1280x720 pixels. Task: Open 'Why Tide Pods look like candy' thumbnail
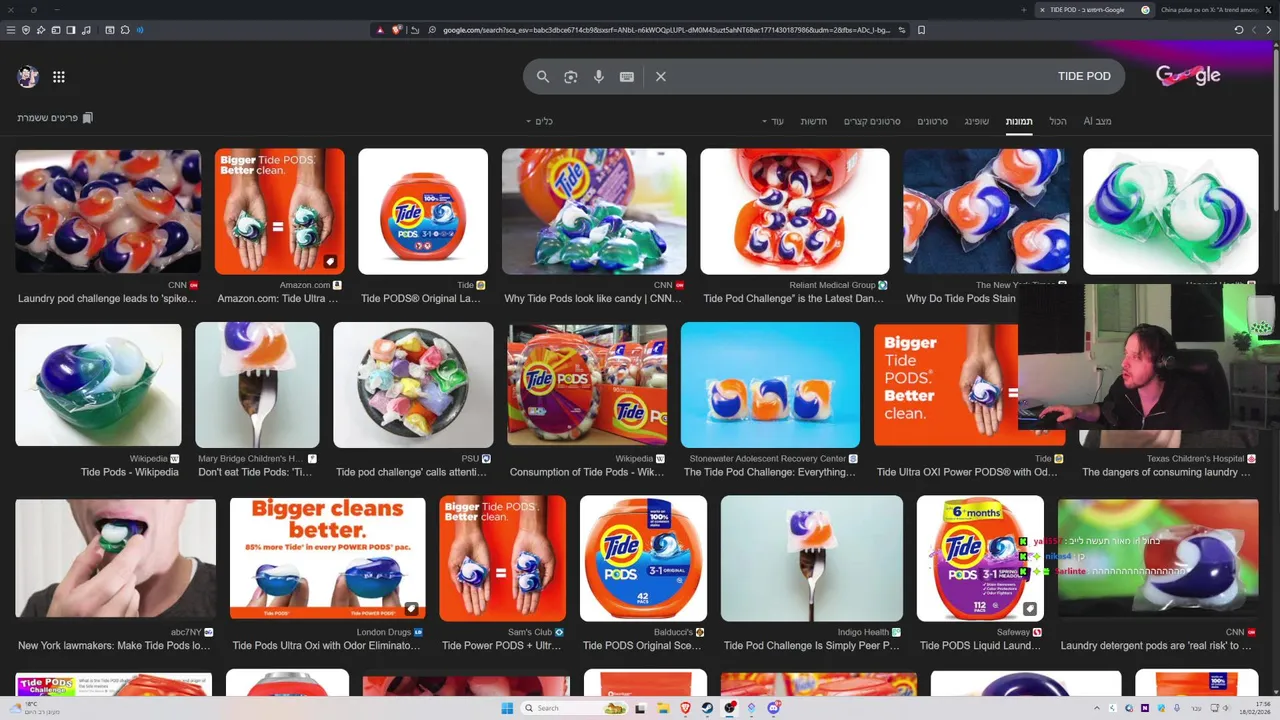(594, 211)
